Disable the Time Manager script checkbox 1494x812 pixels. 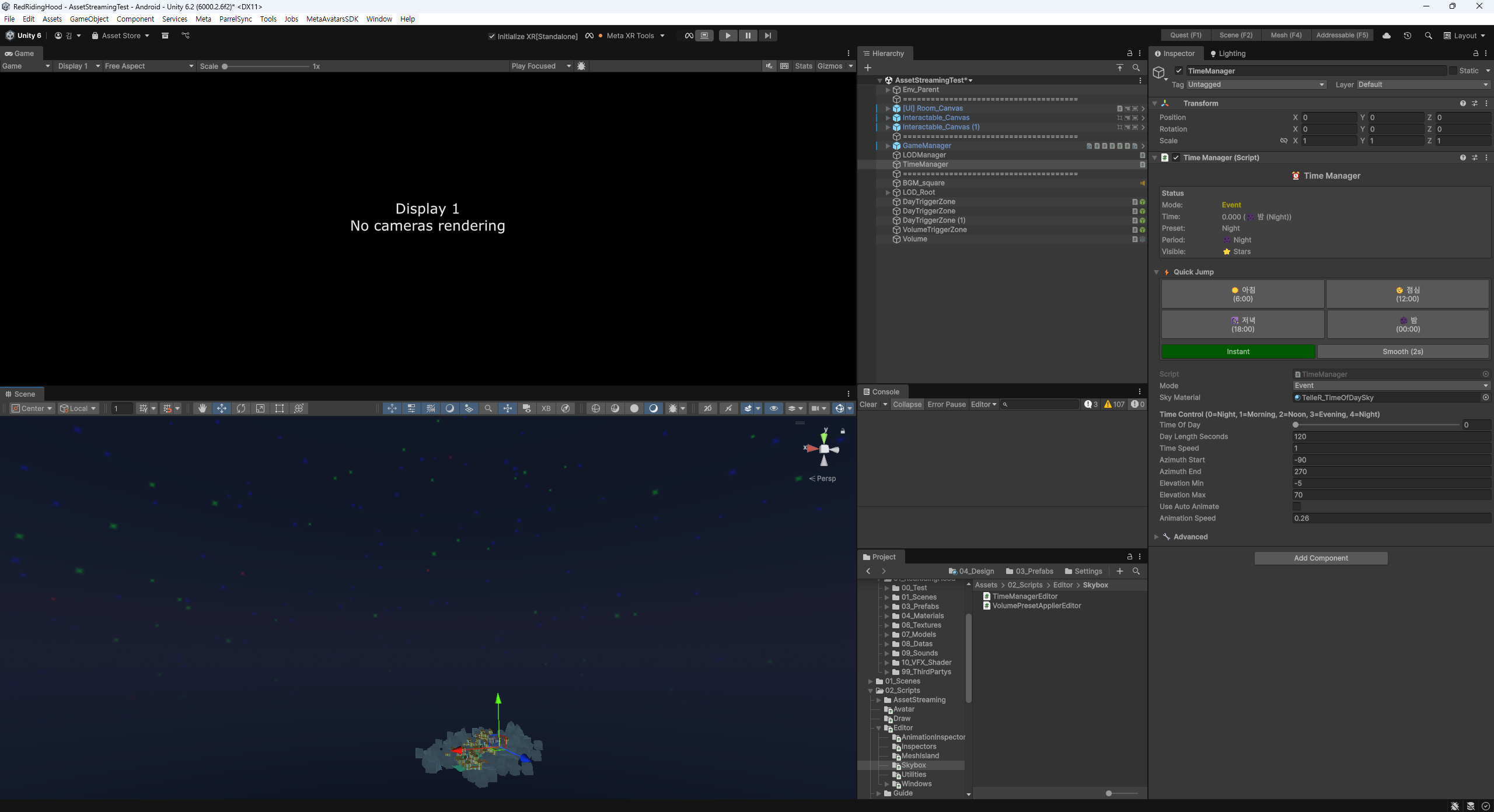pyautogui.click(x=1176, y=157)
